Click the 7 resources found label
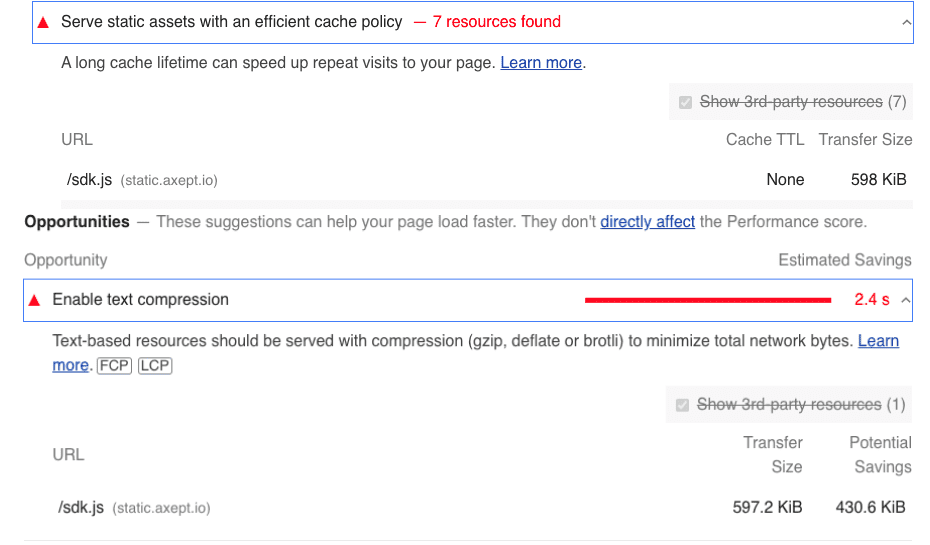 coord(496,22)
